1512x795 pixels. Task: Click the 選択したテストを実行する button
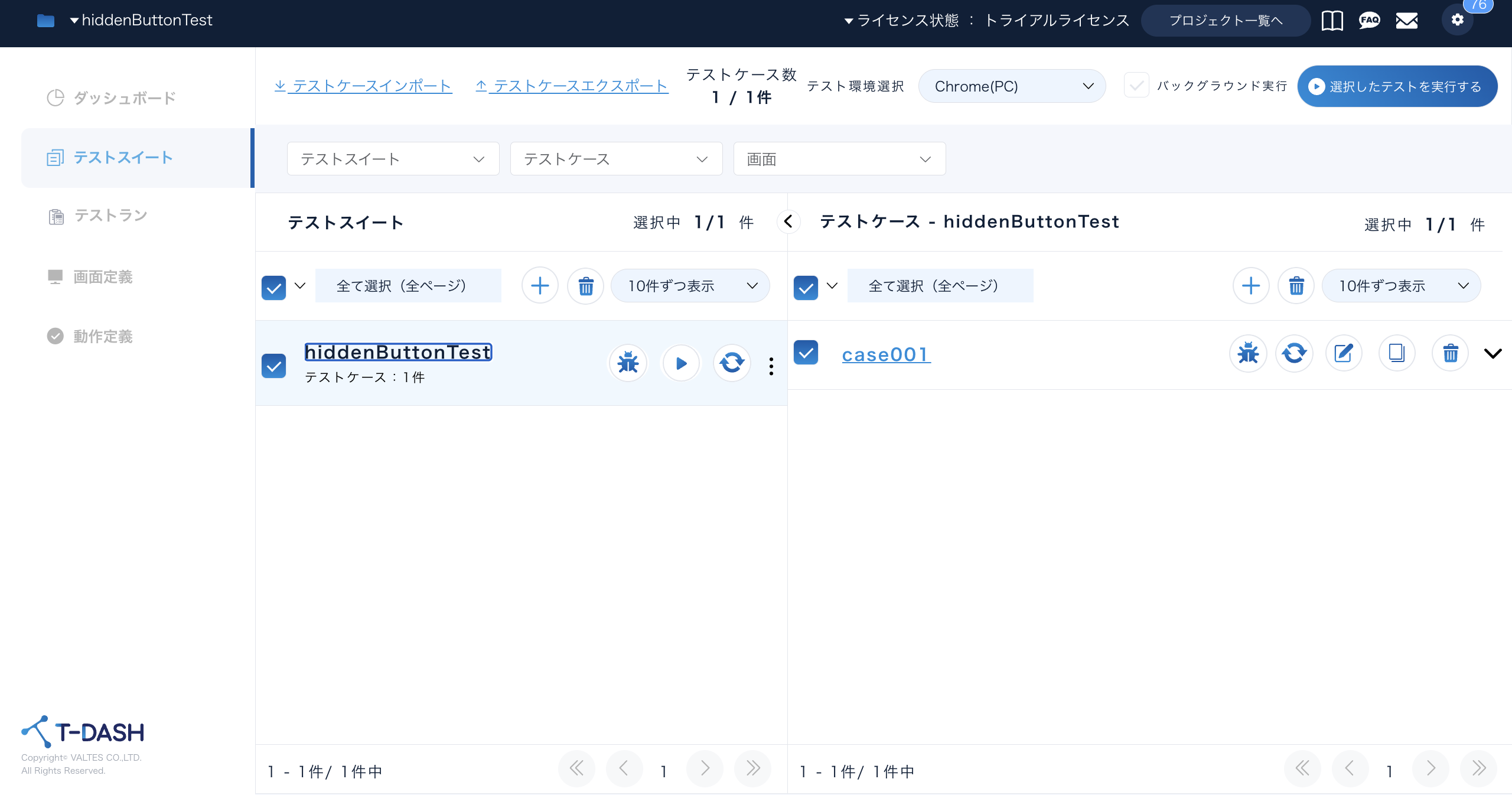click(1397, 86)
